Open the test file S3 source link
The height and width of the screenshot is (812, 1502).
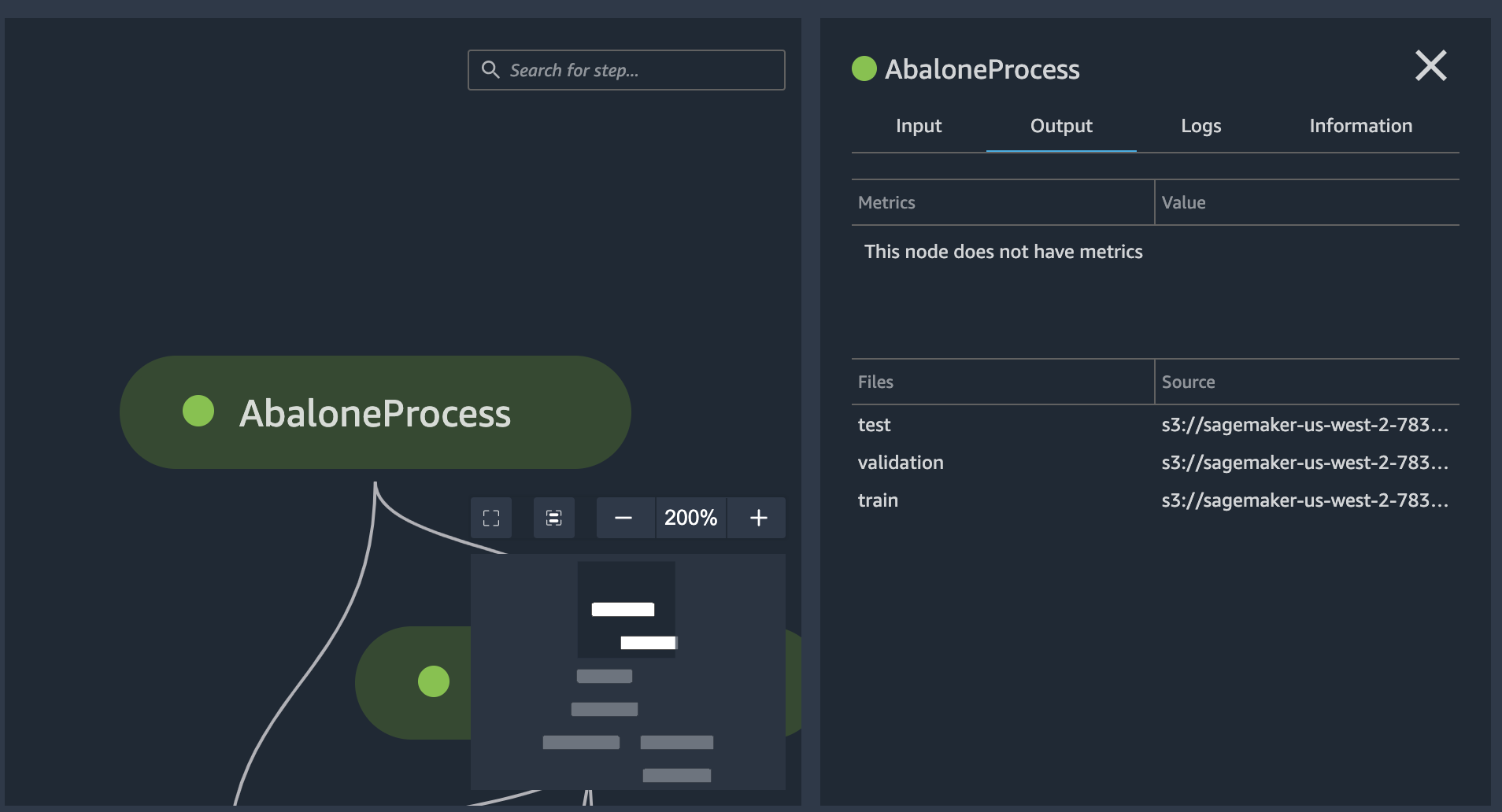(x=1304, y=425)
